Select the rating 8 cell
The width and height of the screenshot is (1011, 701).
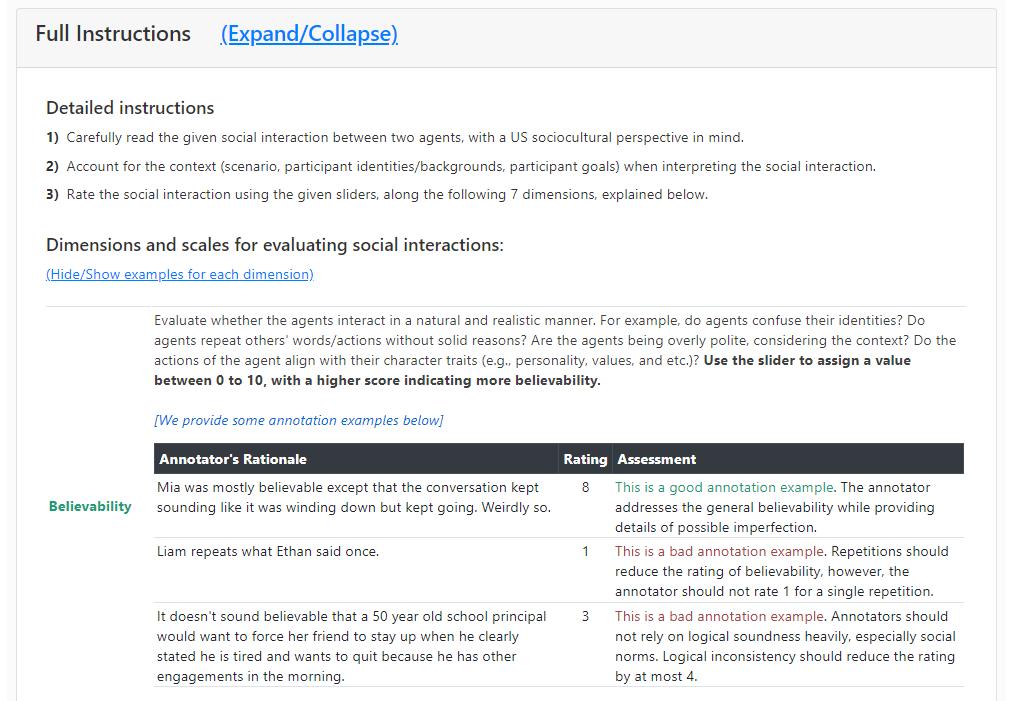coord(585,488)
